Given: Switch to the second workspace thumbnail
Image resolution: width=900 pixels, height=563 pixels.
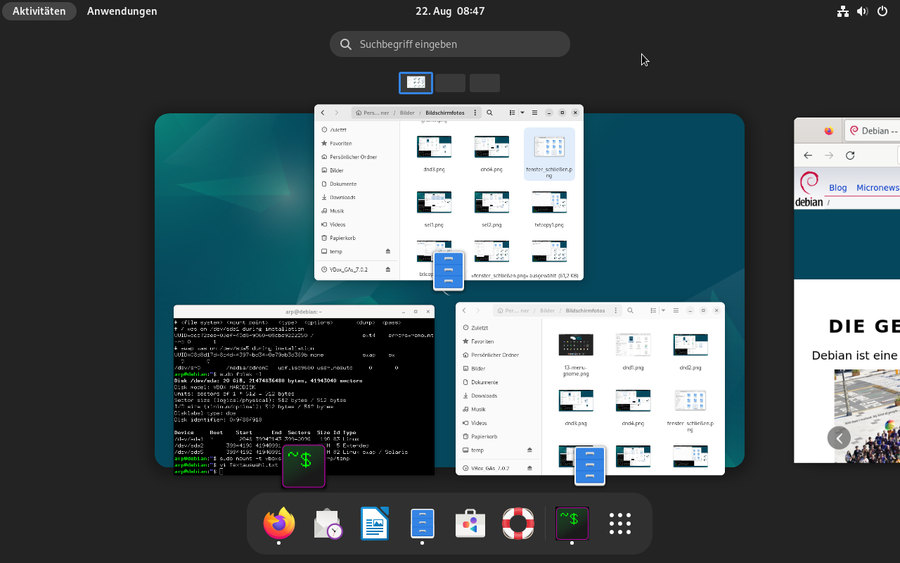Looking at the screenshot, I should [450, 83].
